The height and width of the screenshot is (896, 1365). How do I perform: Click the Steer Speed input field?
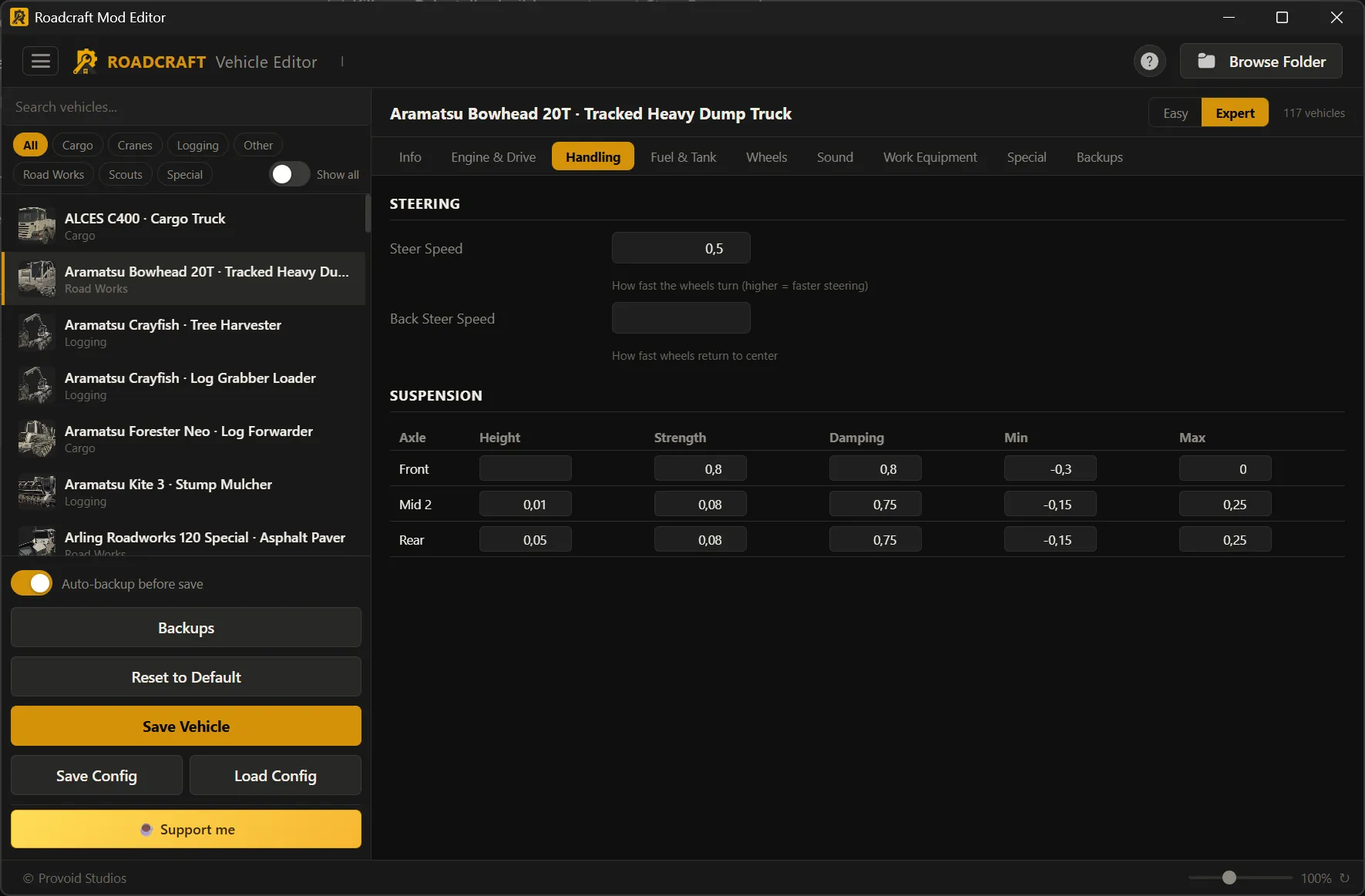coord(681,248)
